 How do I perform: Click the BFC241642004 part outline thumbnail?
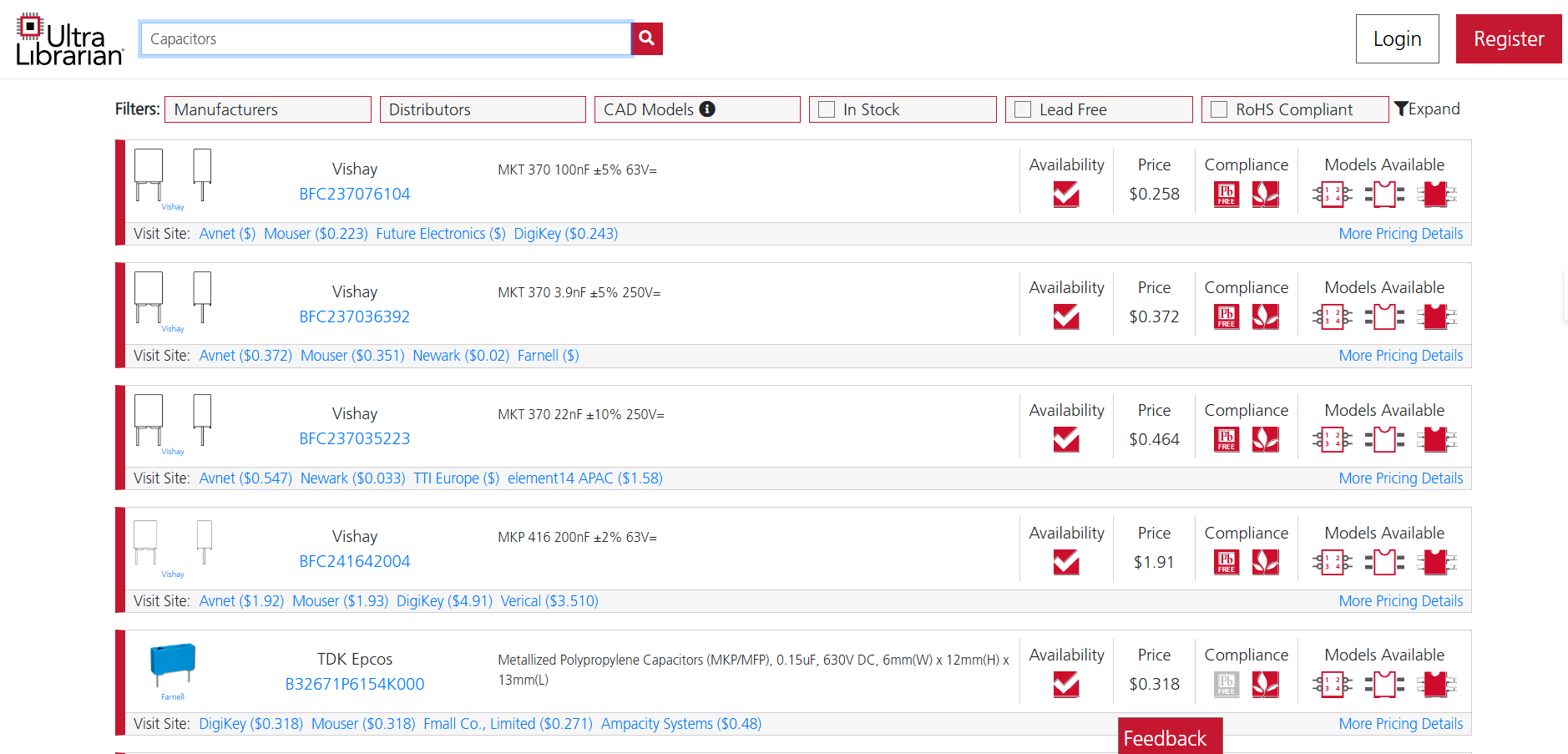point(173,544)
